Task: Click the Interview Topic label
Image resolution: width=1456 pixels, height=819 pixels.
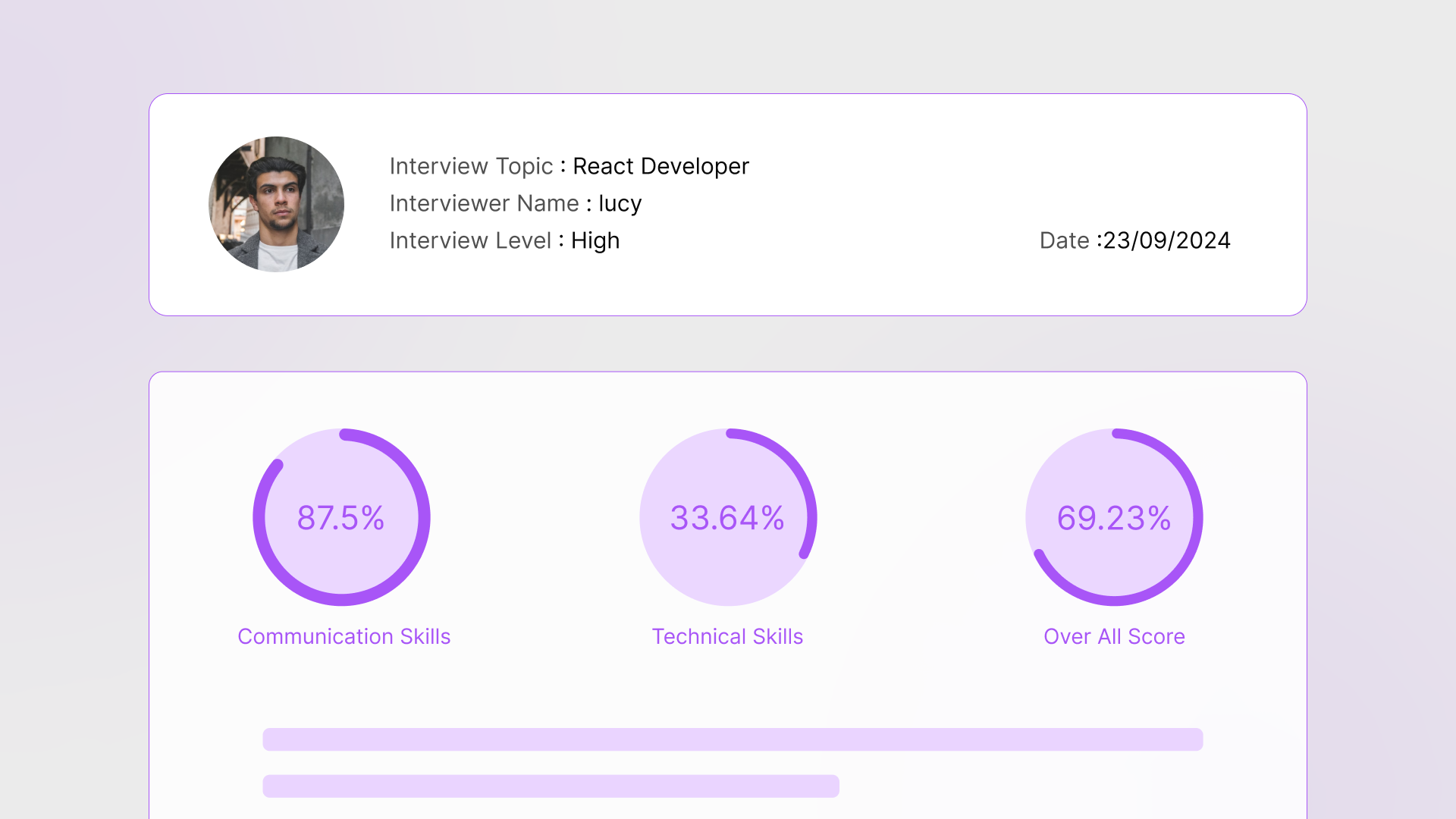Action: 471,166
